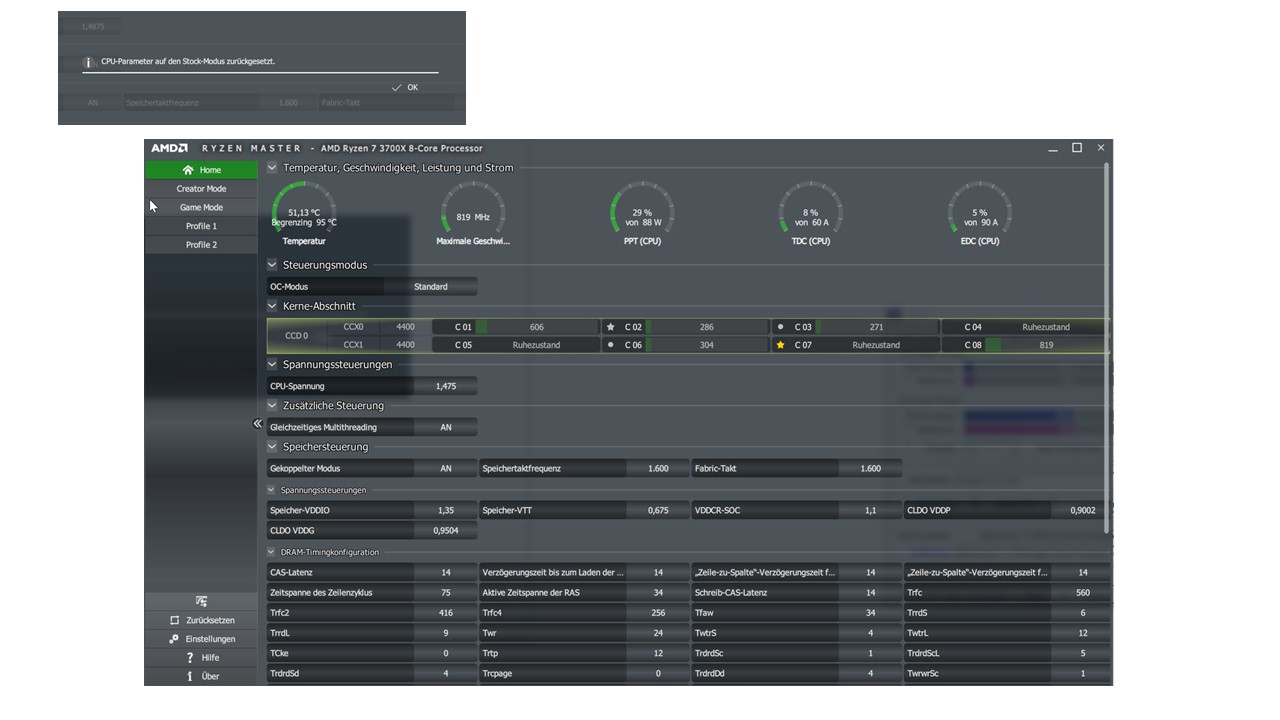Click Speicher-VDDIO value 1,35
The image size is (1280, 720).
coord(446,510)
